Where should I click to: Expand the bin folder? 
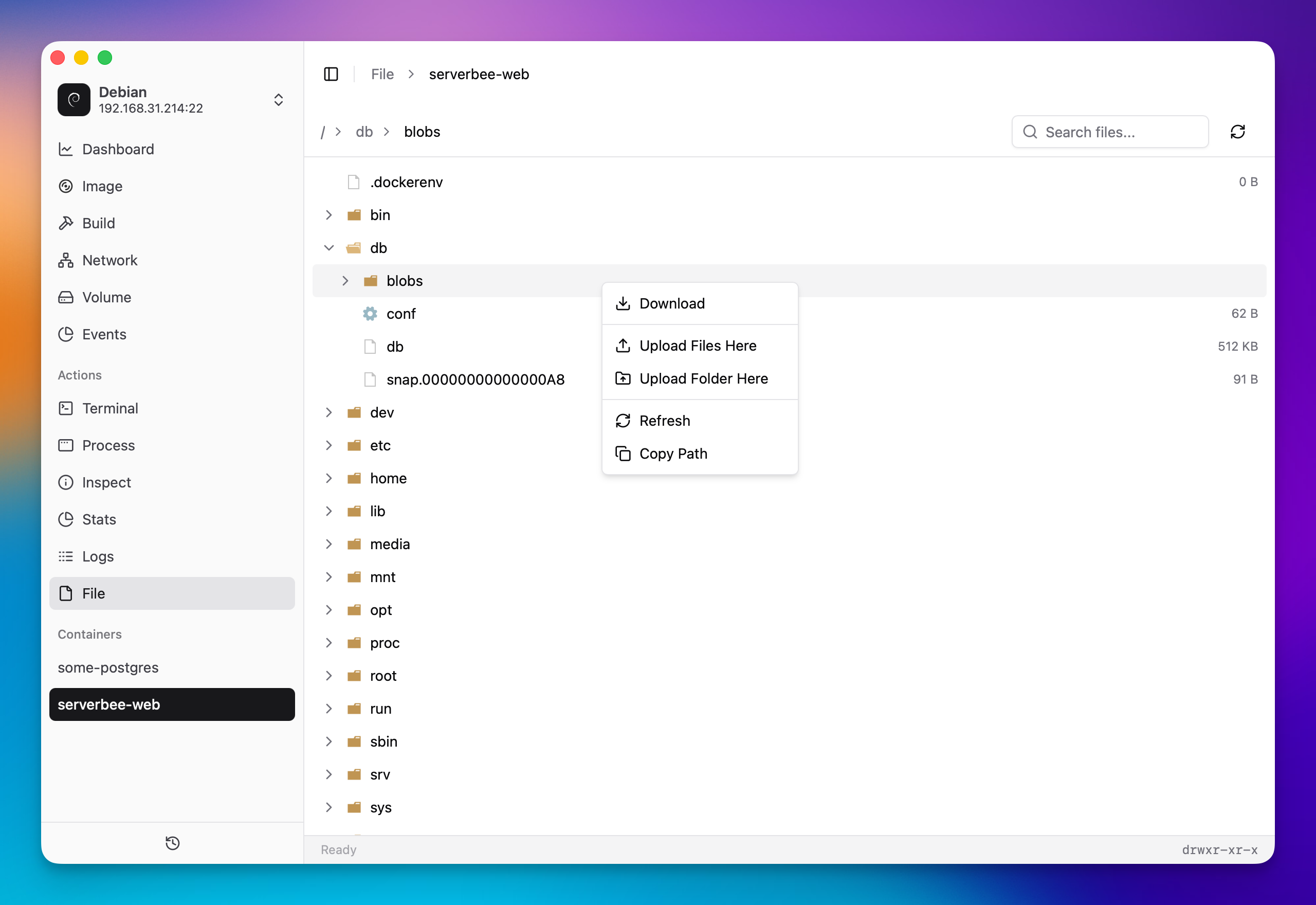pos(330,215)
